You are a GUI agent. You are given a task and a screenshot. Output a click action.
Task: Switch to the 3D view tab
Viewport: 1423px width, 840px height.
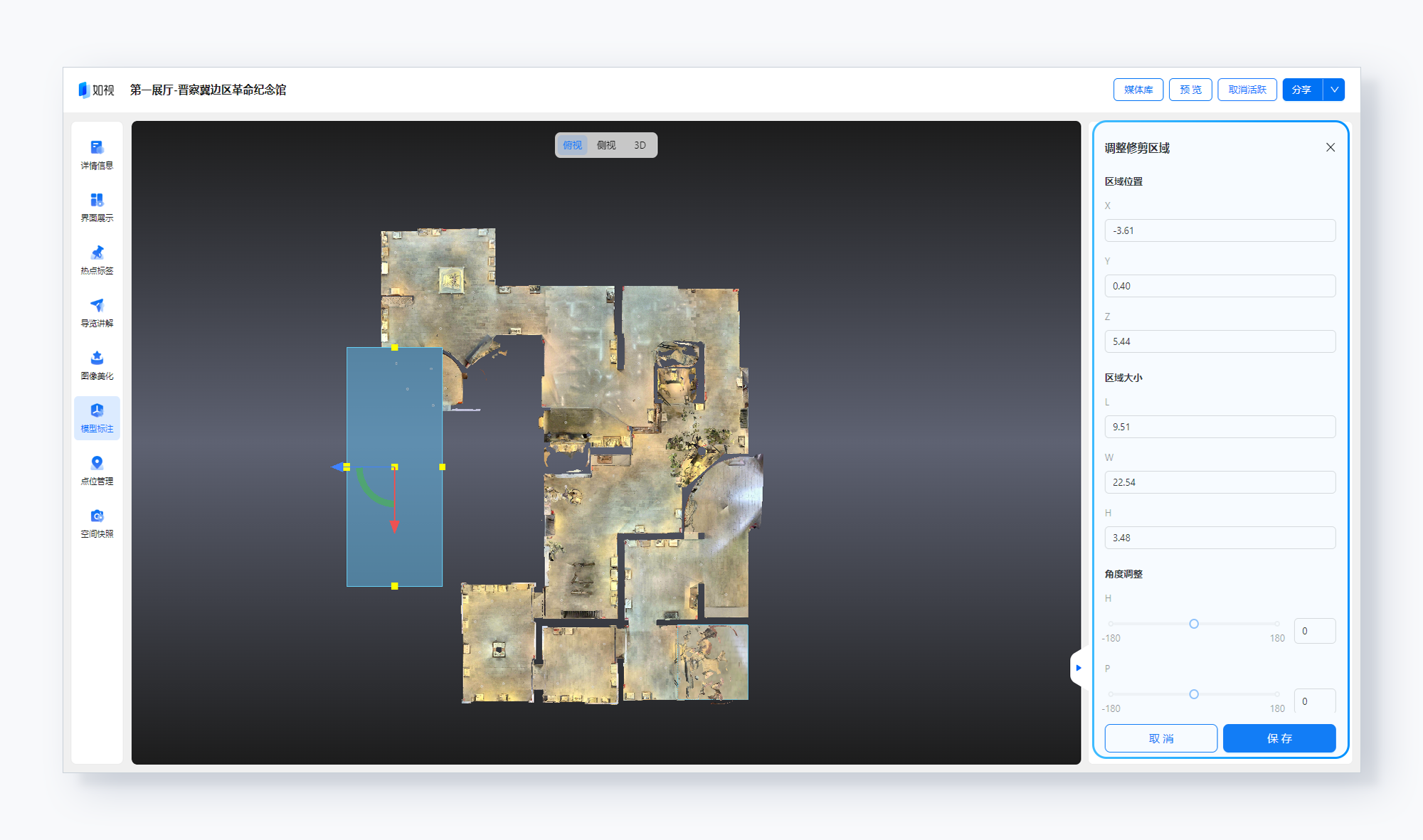[x=640, y=145]
